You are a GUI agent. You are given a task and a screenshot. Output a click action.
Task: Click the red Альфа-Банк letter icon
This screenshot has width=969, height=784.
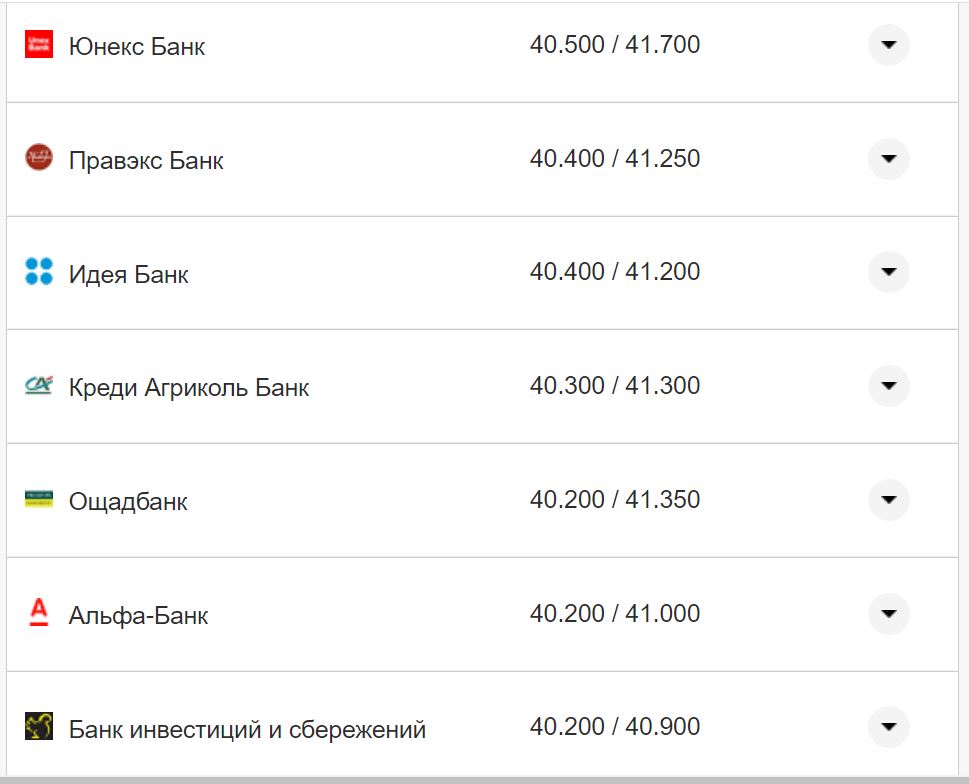(38, 614)
